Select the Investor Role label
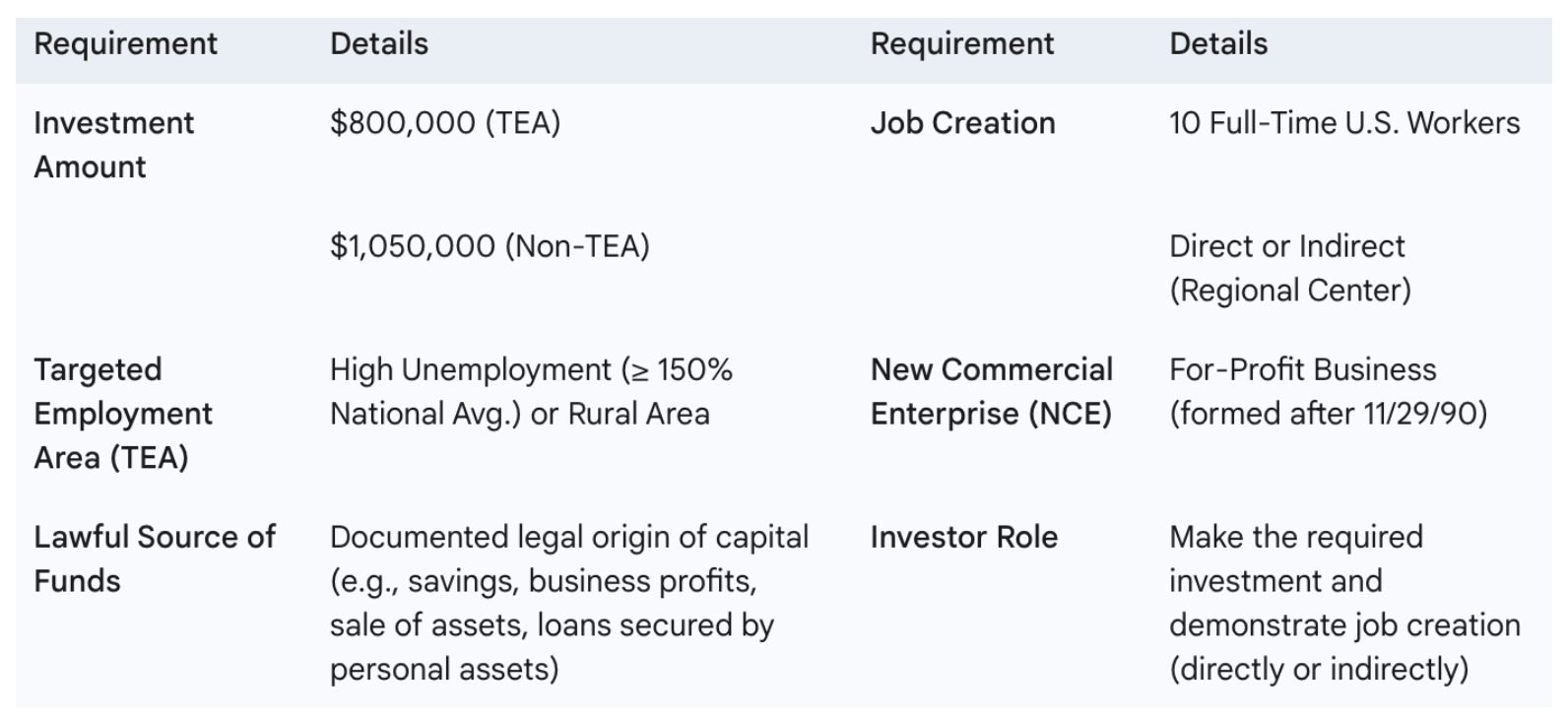This screenshot has width=1568, height=721. pos(964,537)
